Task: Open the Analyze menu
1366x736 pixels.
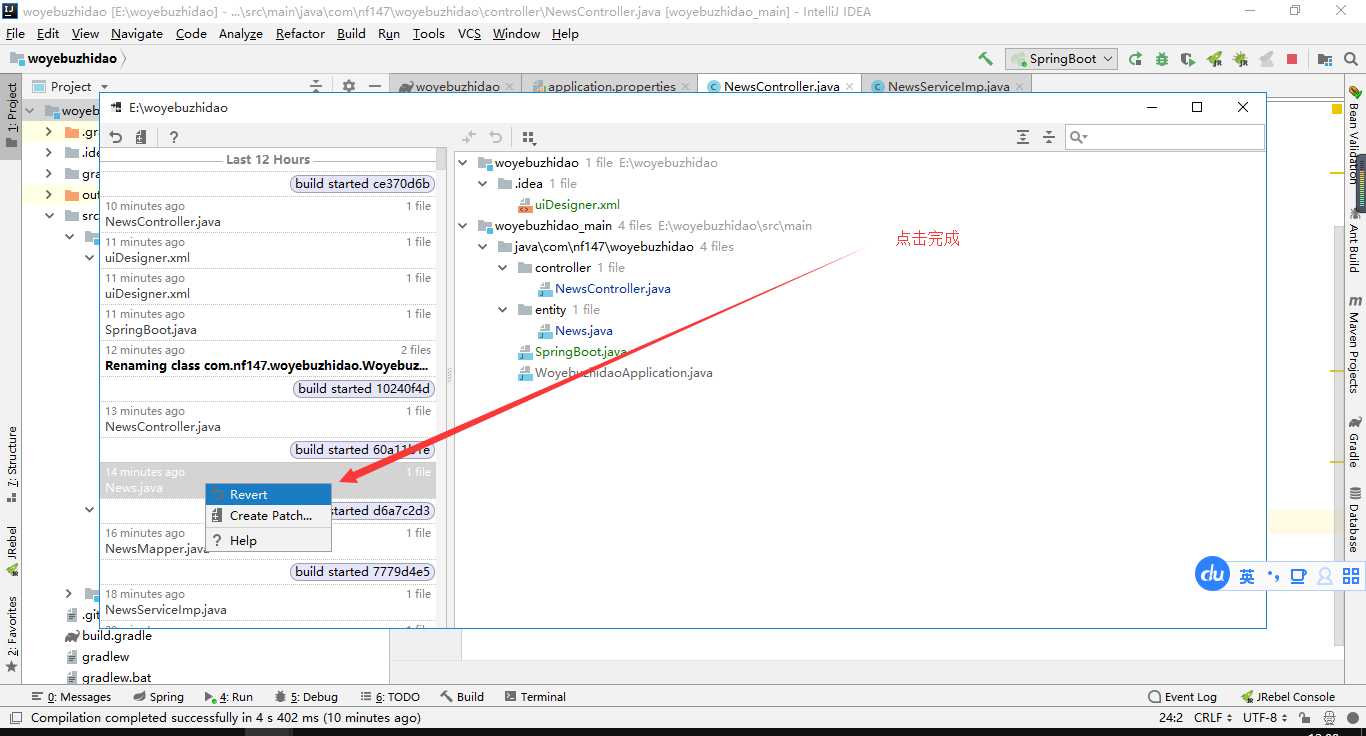Action: 240,33
